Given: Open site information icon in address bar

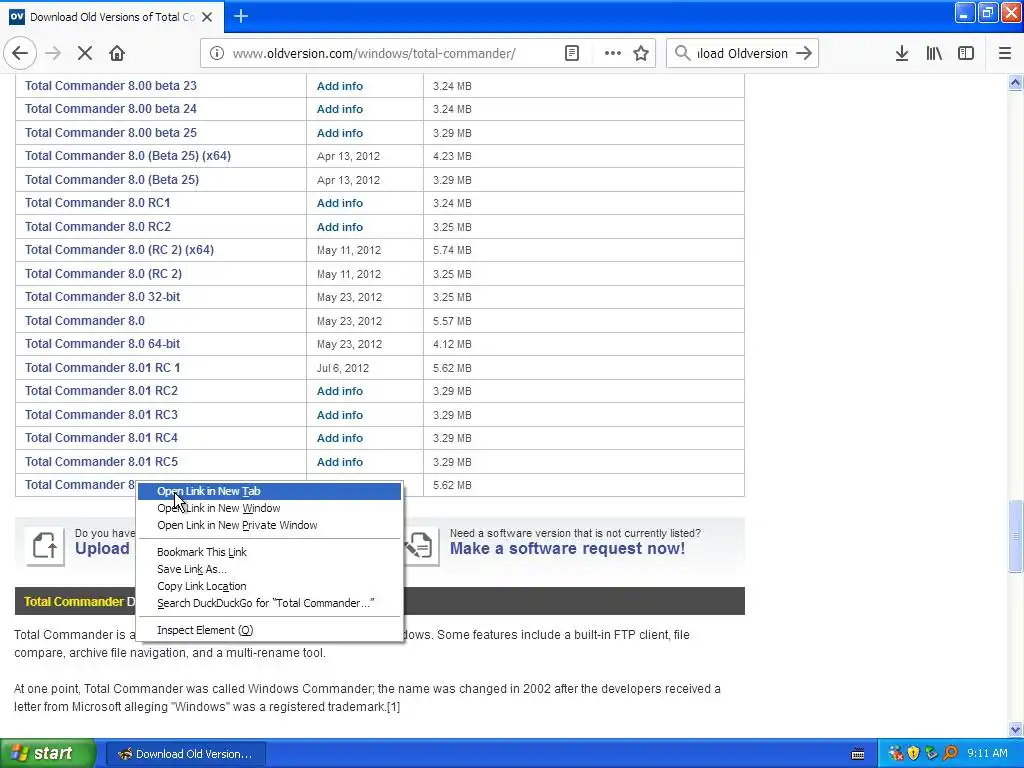Looking at the screenshot, I should [x=216, y=54].
